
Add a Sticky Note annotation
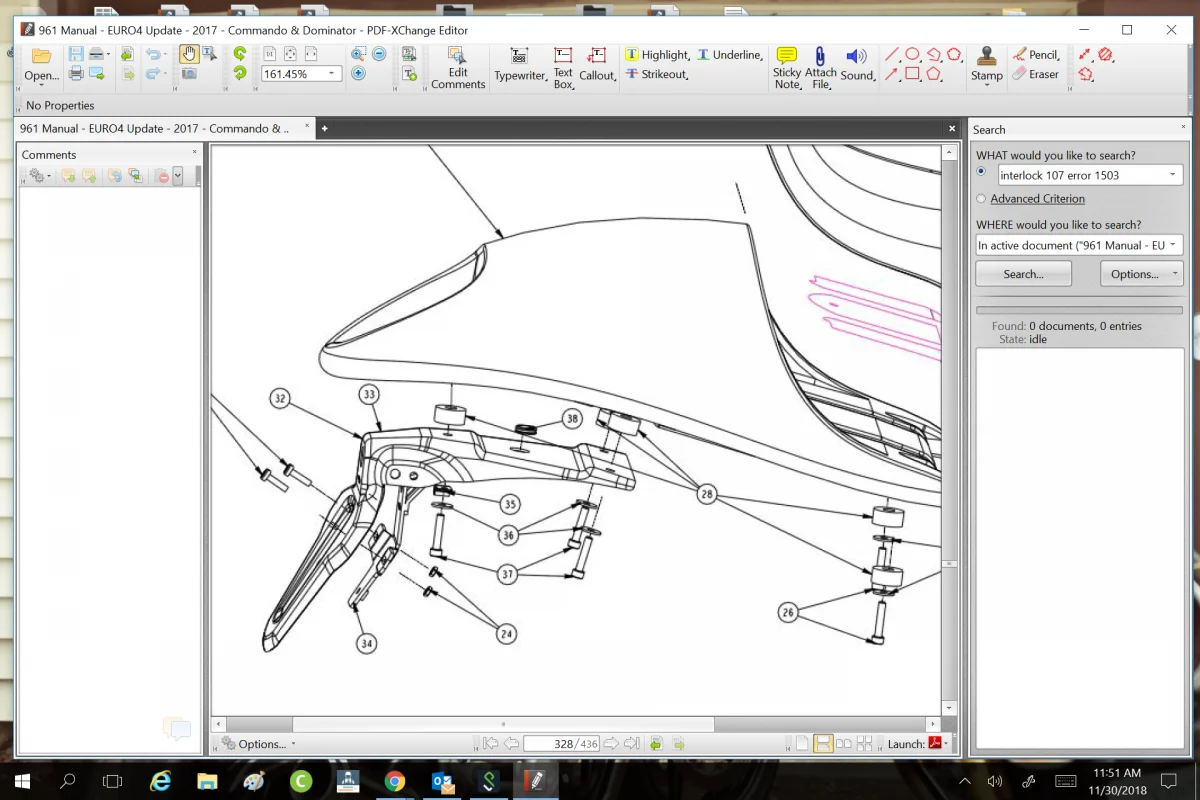click(x=787, y=57)
